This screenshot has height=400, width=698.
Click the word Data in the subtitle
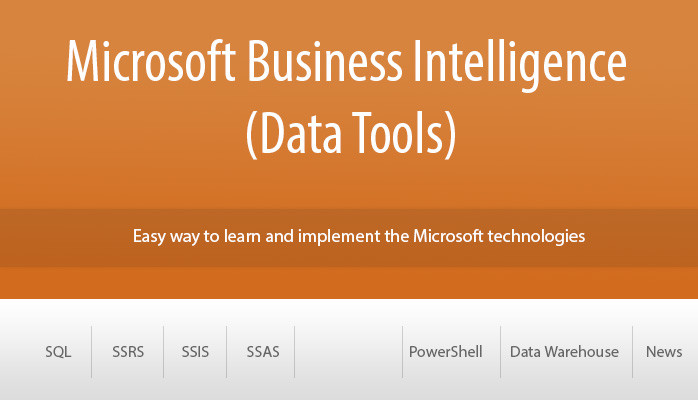tap(300, 132)
